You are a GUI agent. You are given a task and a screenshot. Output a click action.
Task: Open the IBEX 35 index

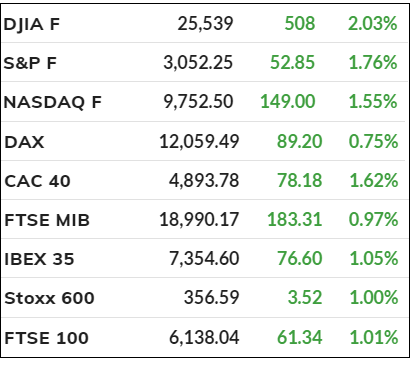pyautogui.click(x=39, y=259)
